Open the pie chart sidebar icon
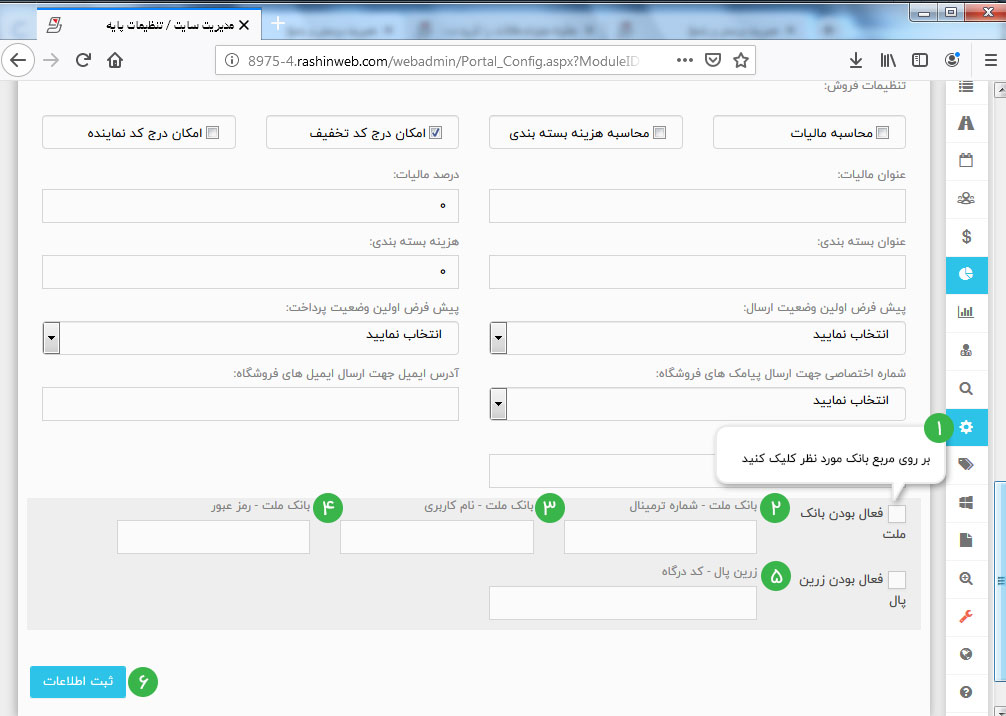Image resolution: width=1006 pixels, height=716 pixels. [x=966, y=274]
